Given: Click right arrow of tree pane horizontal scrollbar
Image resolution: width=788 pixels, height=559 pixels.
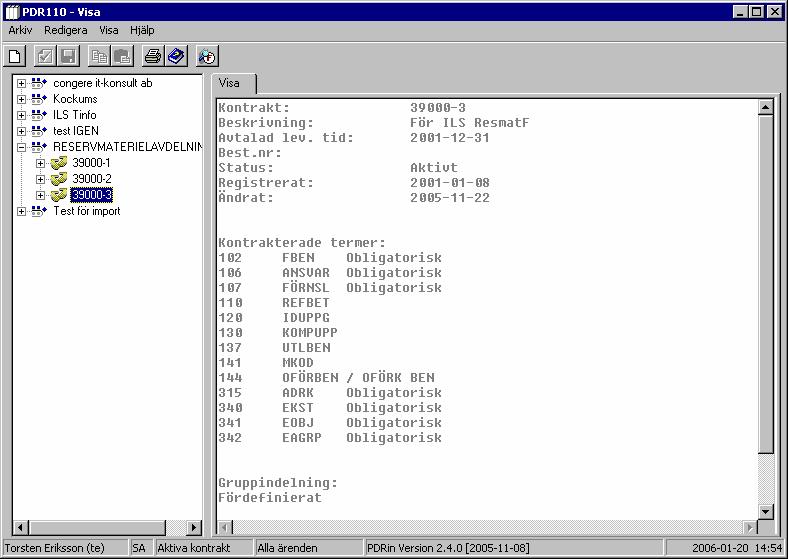Looking at the screenshot, I should pyautogui.click(x=194, y=527).
